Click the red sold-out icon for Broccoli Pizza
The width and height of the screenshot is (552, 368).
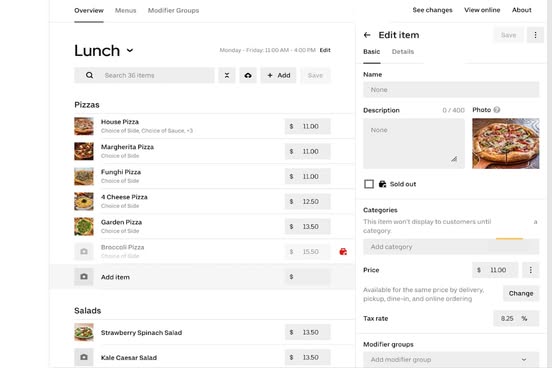[343, 251]
